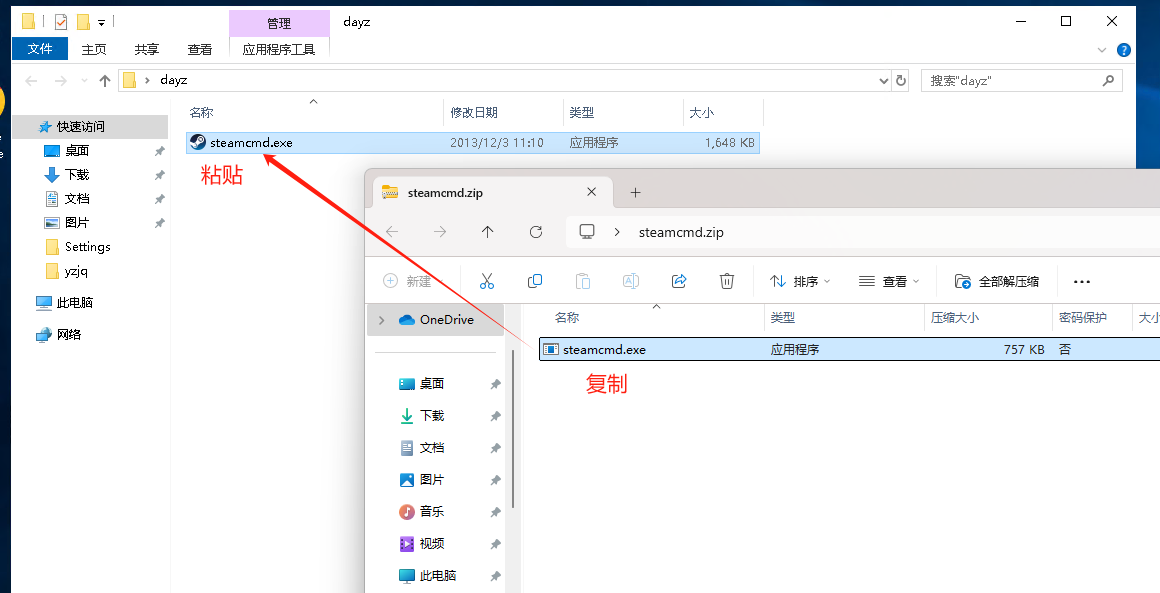Viewport: 1160px width, 593px height.
Task: Click the pin next to 下载 in dayz sidebar
Action: click(x=159, y=175)
